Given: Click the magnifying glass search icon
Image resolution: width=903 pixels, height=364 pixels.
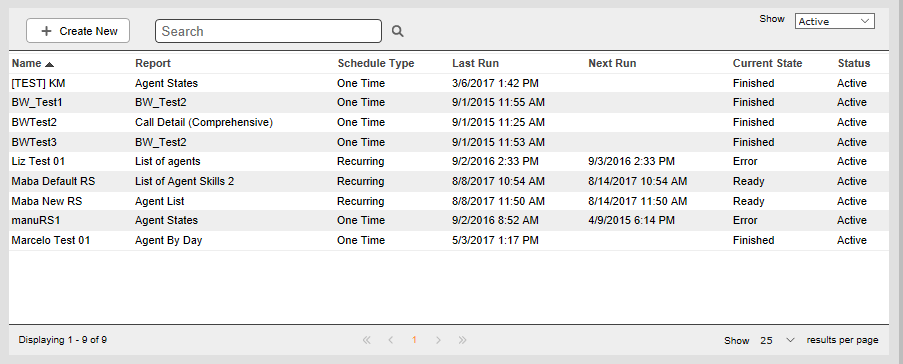Looking at the screenshot, I should [x=397, y=31].
